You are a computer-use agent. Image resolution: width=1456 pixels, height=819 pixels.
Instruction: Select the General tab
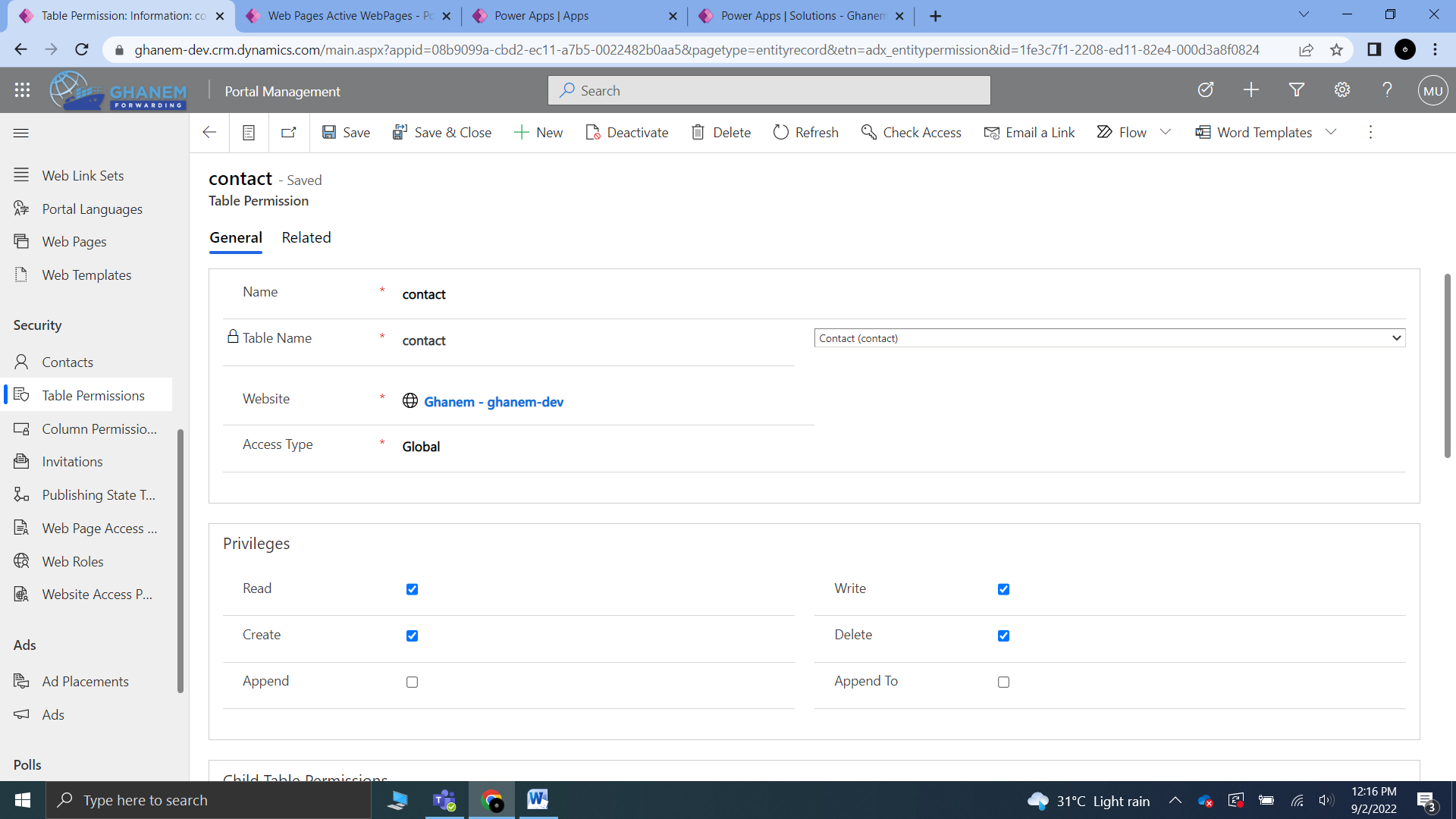[x=236, y=237]
